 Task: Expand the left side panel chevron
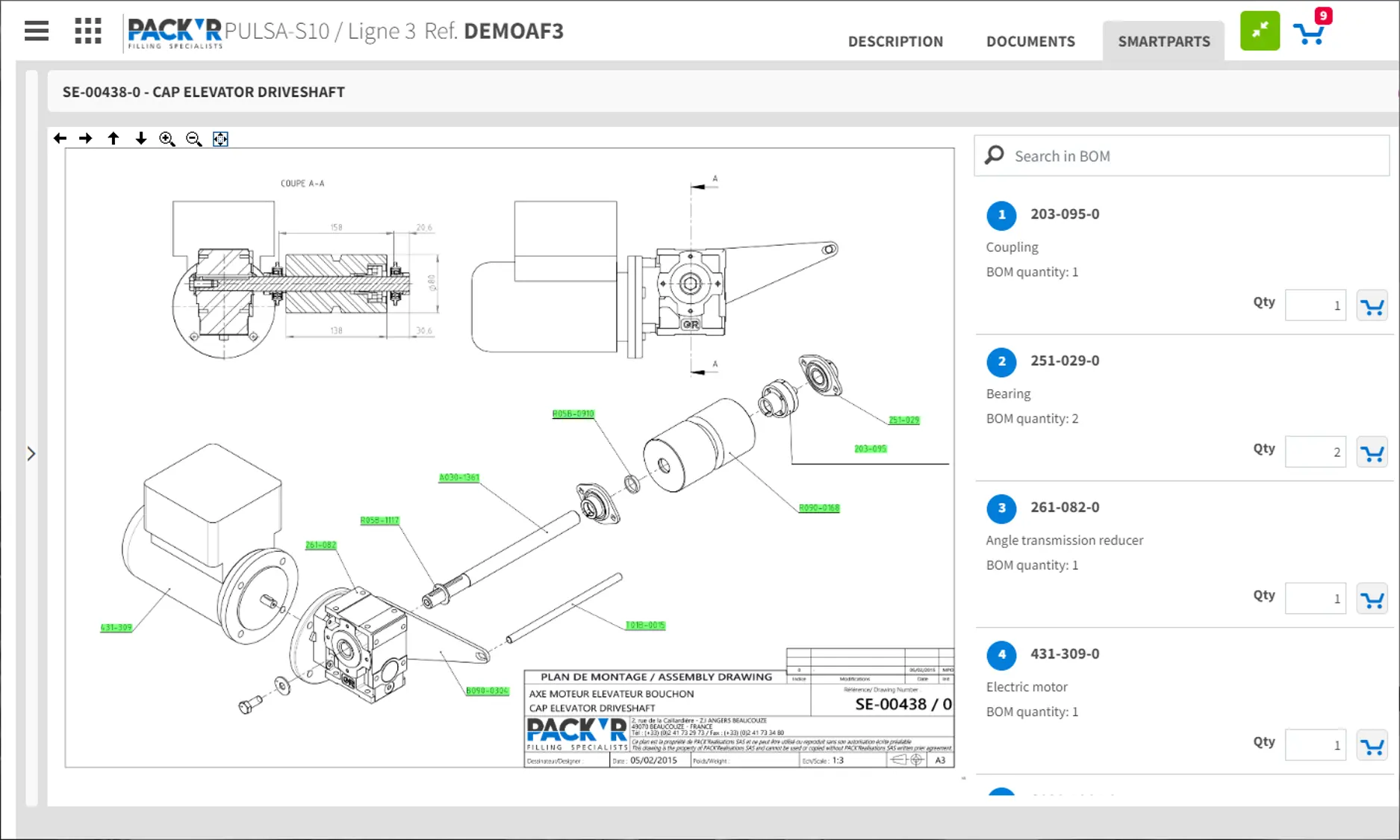click(31, 454)
